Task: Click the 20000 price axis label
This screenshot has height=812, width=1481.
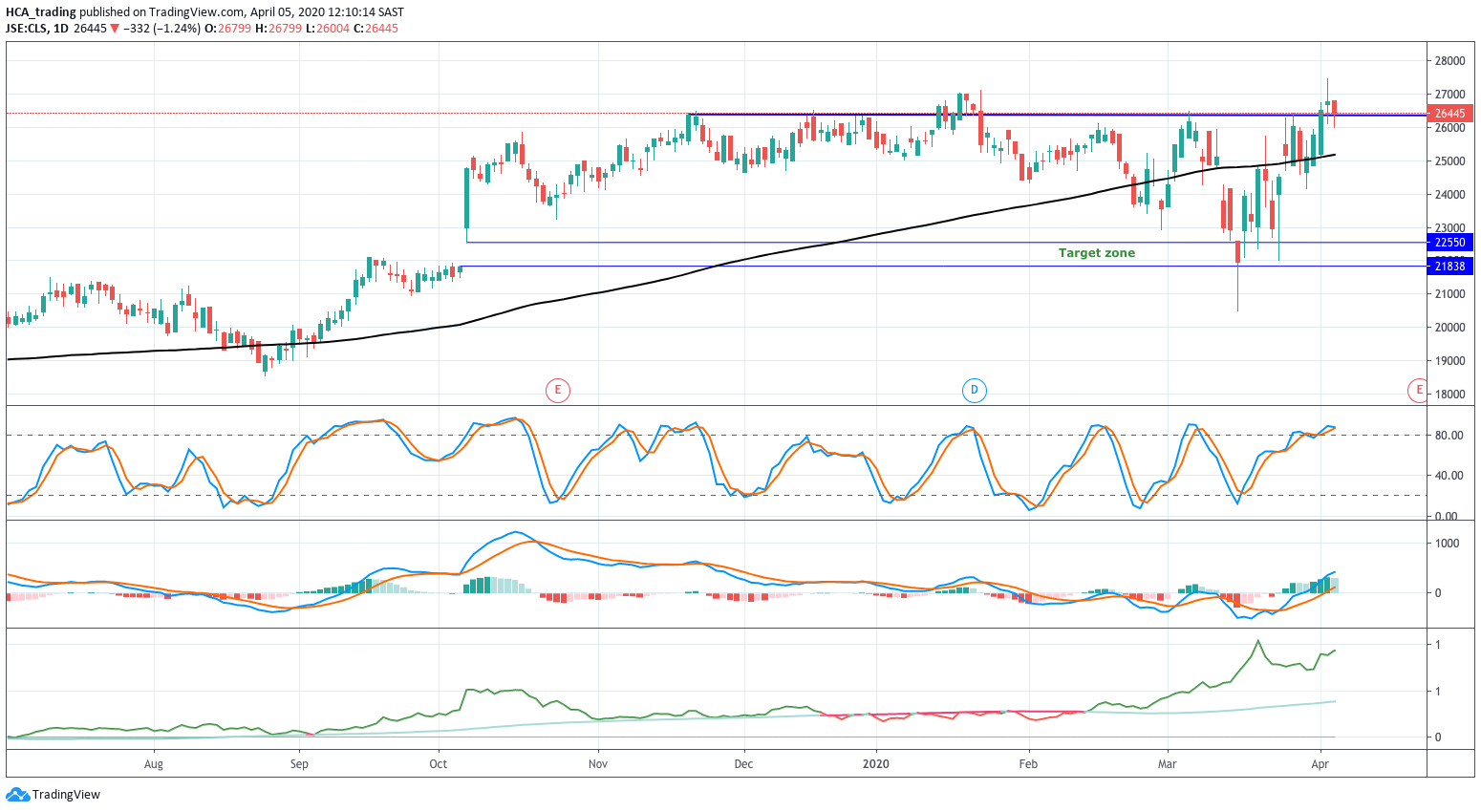Action: (1449, 328)
